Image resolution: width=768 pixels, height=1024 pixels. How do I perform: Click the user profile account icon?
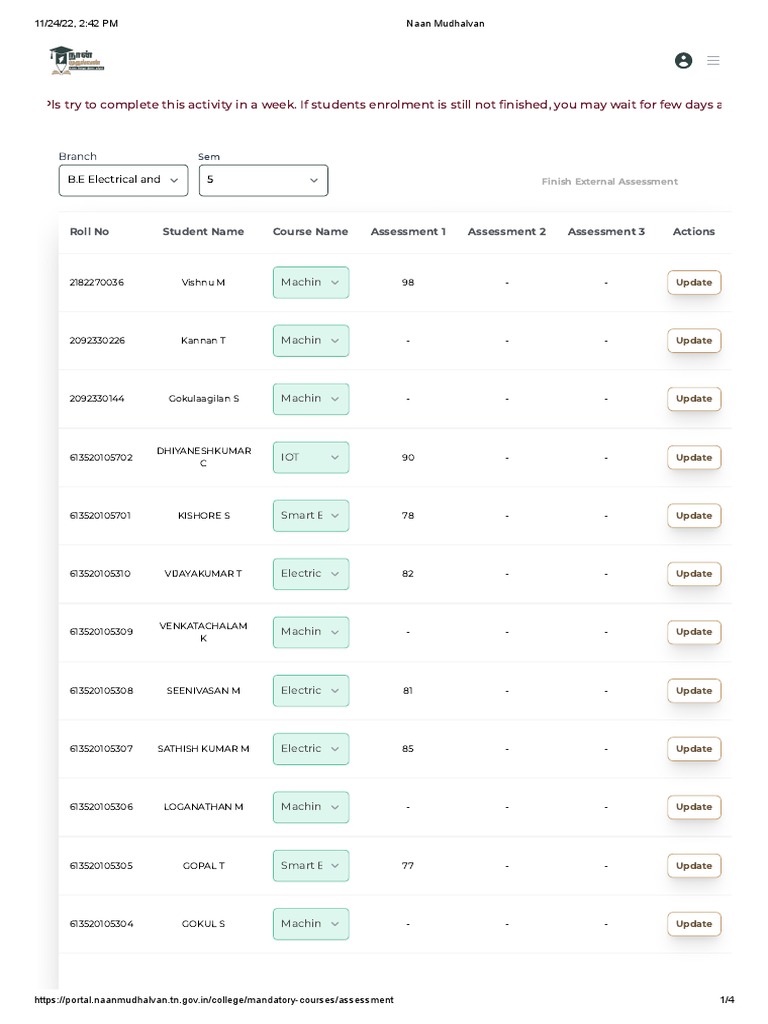click(683, 61)
